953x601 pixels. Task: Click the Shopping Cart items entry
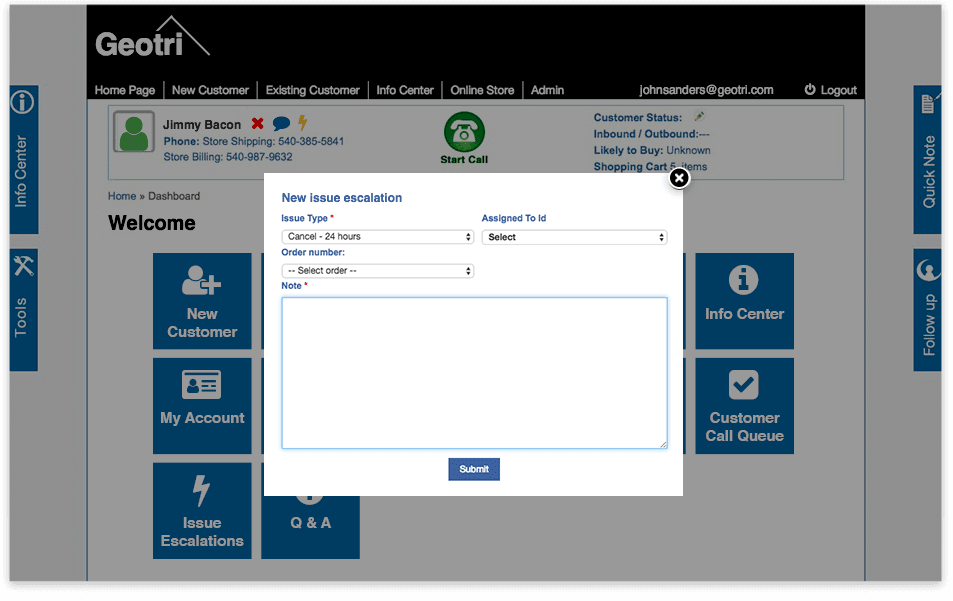coord(650,167)
